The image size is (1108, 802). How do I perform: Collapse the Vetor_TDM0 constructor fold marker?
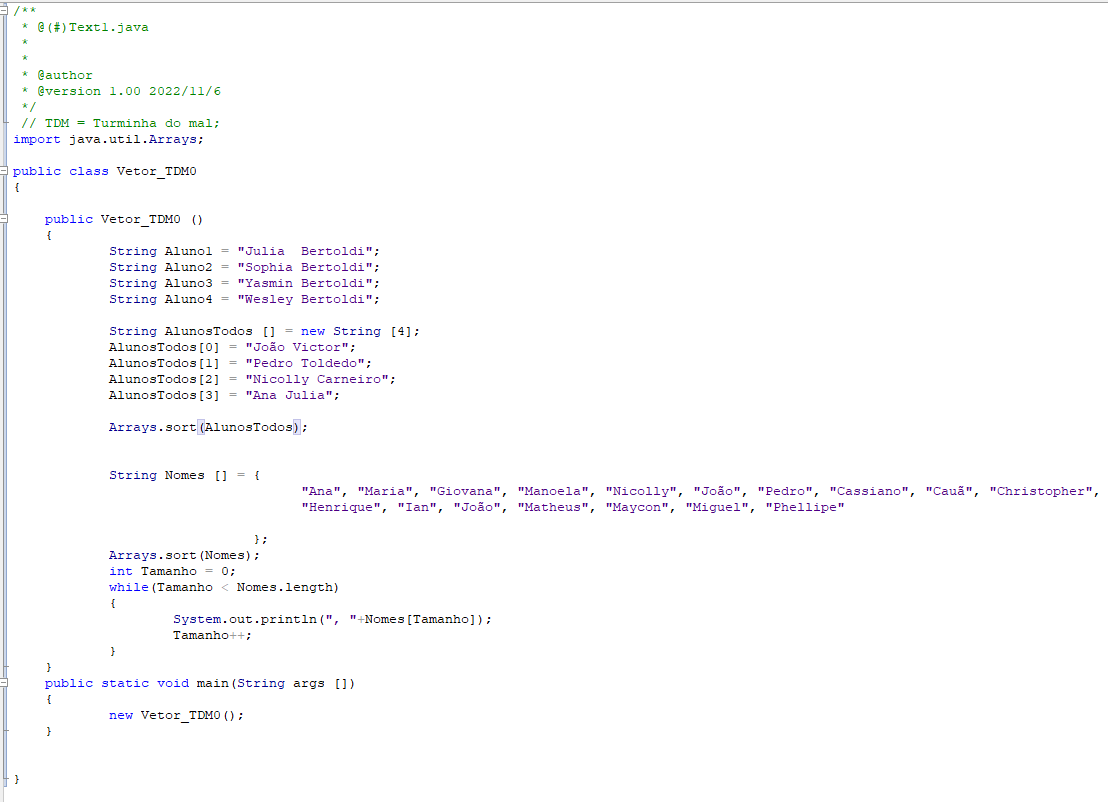tap(4, 219)
